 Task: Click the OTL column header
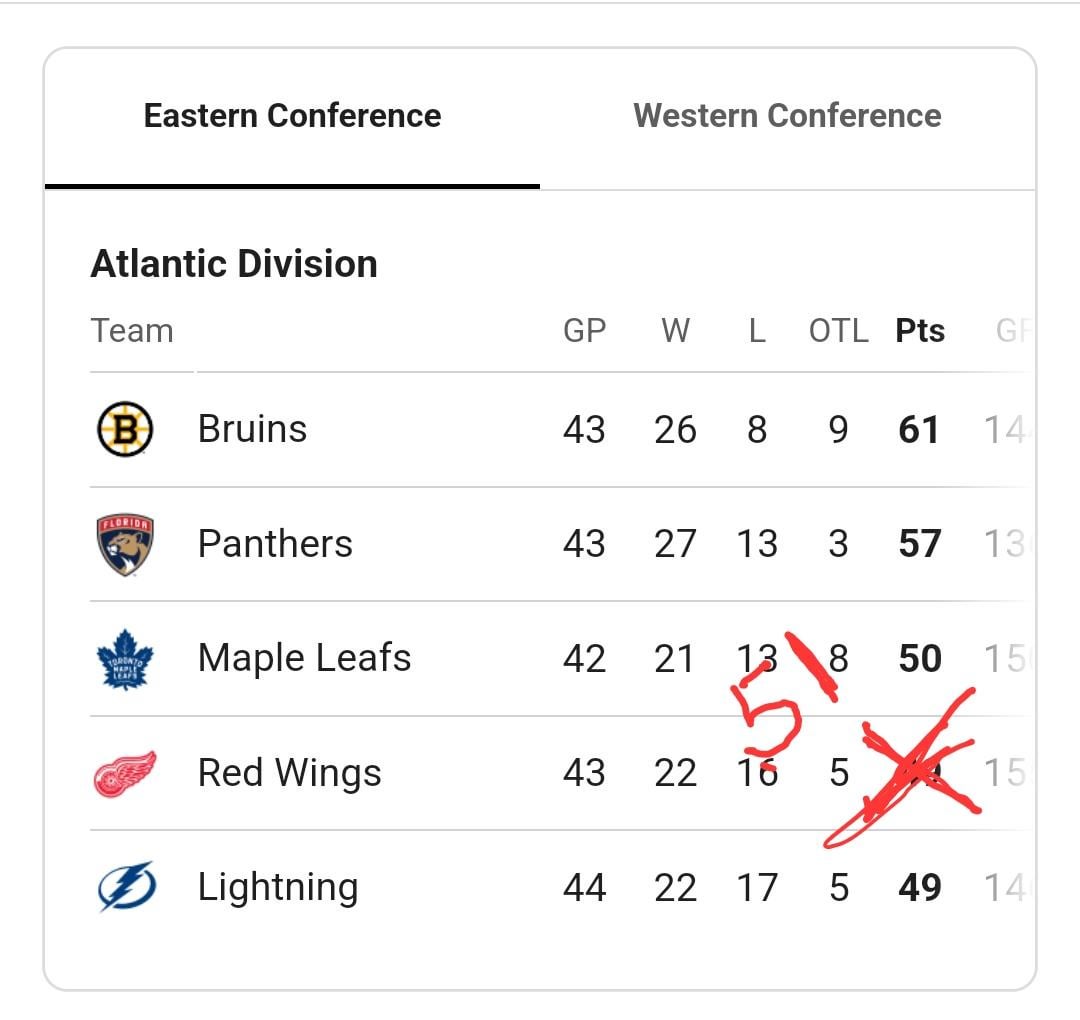[x=838, y=331]
